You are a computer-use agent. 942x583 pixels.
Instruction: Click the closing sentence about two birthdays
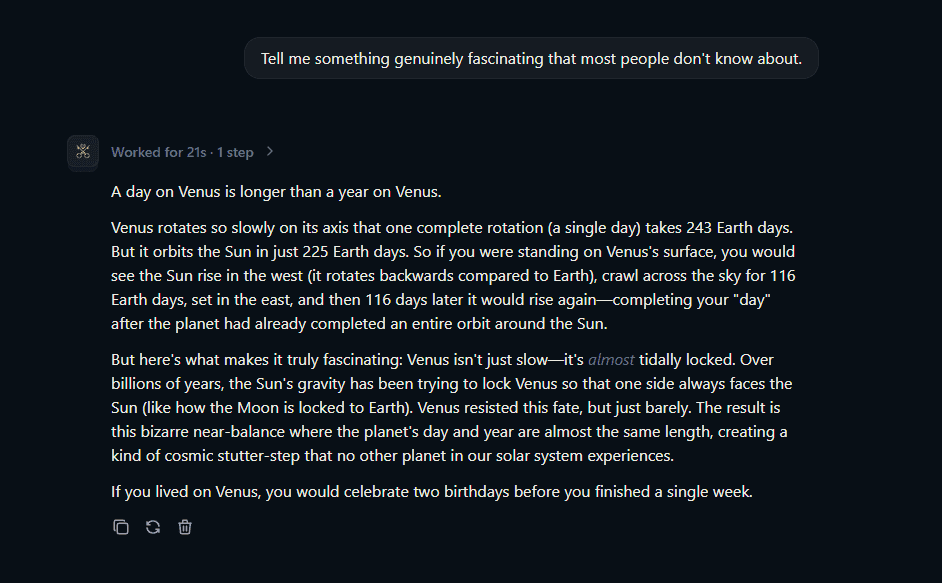[x=431, y=492]
